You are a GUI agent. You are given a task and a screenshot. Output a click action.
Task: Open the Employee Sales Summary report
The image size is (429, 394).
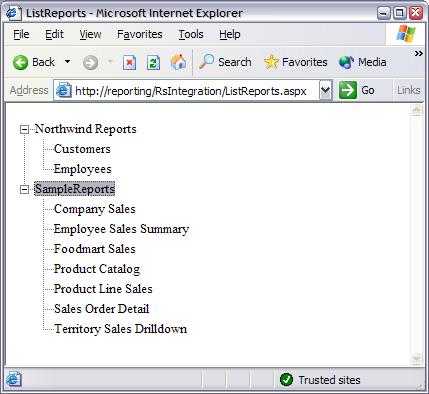point(121,229)
